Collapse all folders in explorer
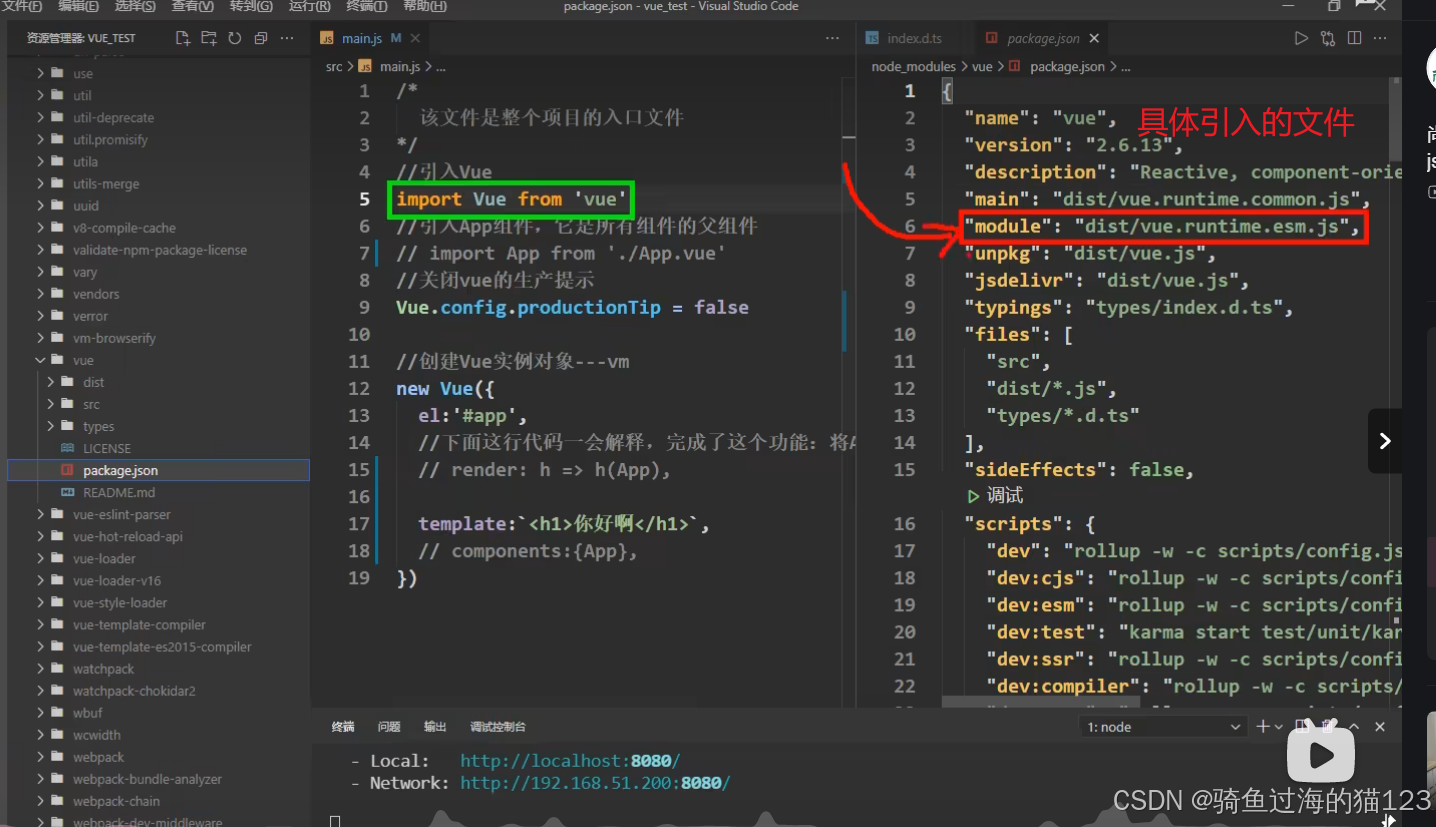The height and width of the screenshot is (827, 1436). click(261, 38)
